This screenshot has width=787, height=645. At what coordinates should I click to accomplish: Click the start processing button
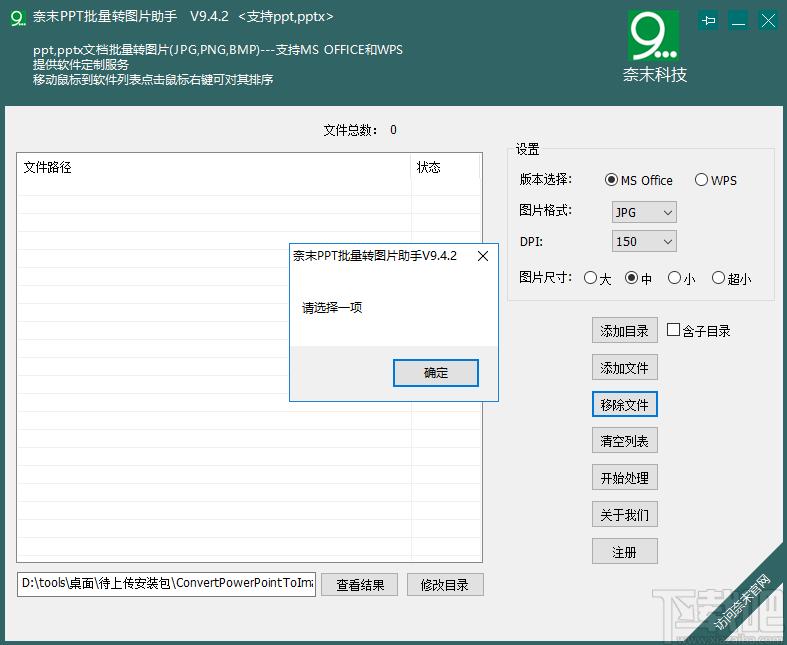click(x=624, y=478)
